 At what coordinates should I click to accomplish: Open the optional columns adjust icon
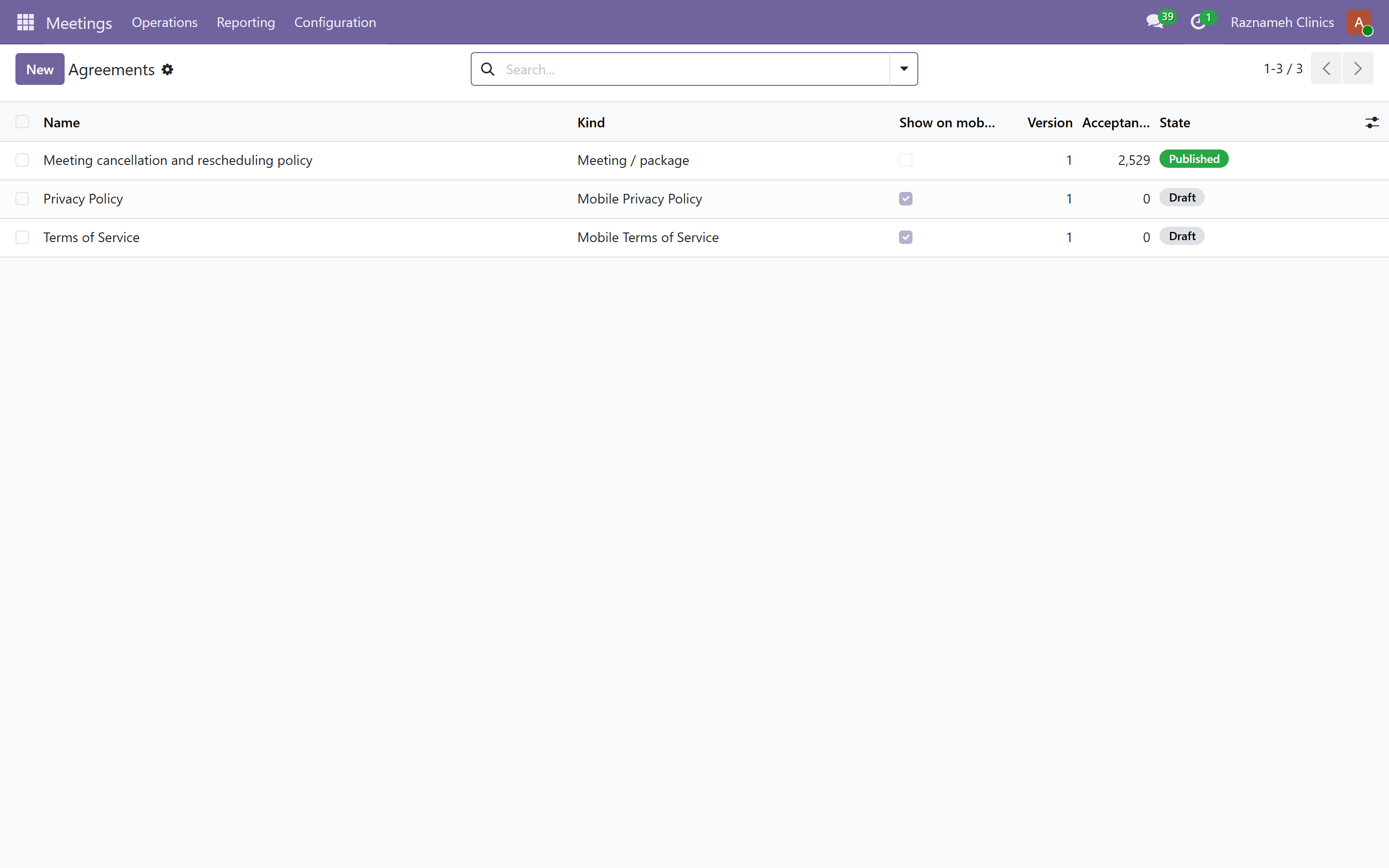[1372, 122]
